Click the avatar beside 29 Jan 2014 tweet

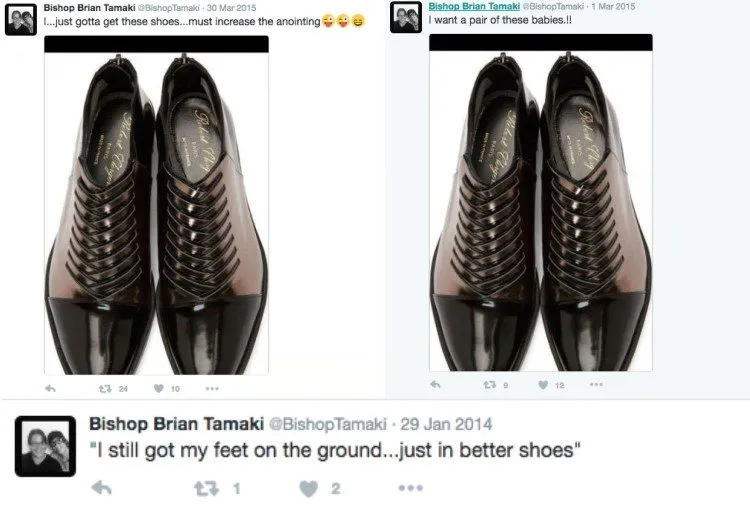point(45,446)
